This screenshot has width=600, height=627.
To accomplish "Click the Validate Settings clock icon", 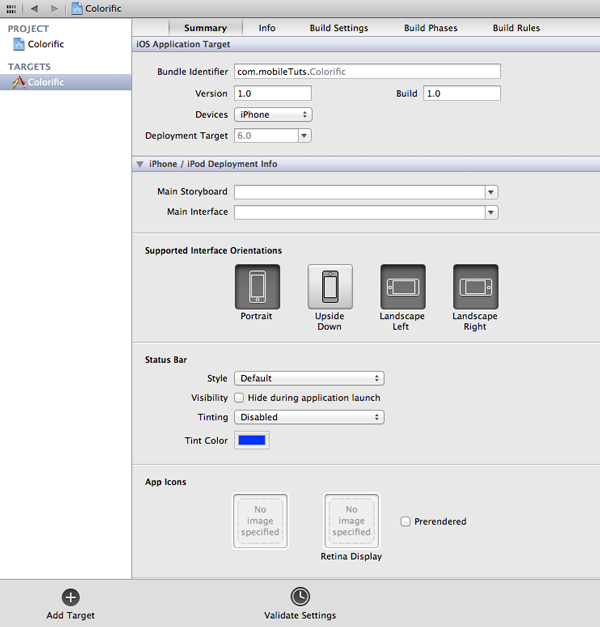I will pyautogui.click(x=300, y=597).
